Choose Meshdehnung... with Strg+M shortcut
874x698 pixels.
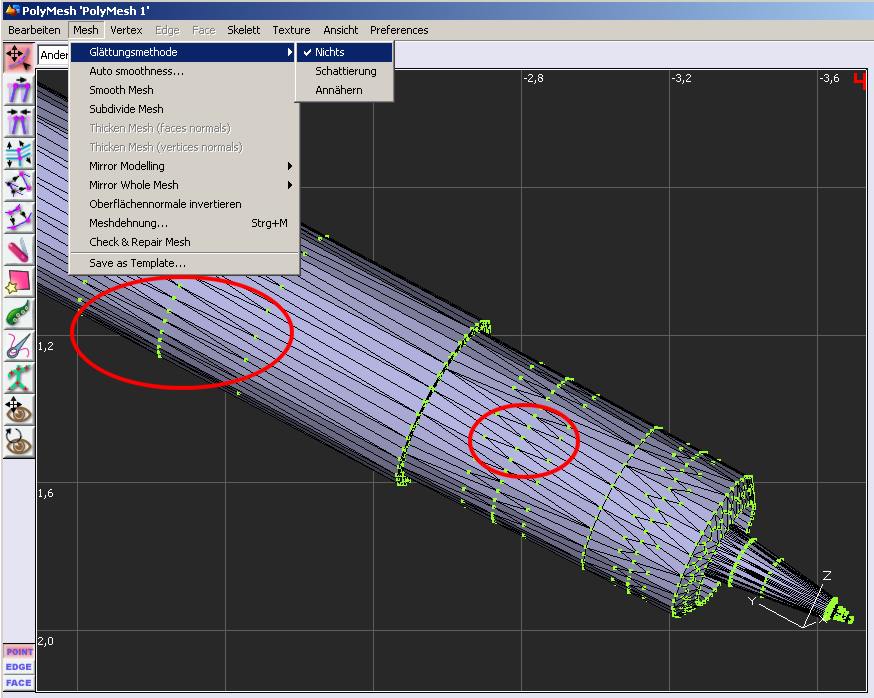click(x=183, y=222)
